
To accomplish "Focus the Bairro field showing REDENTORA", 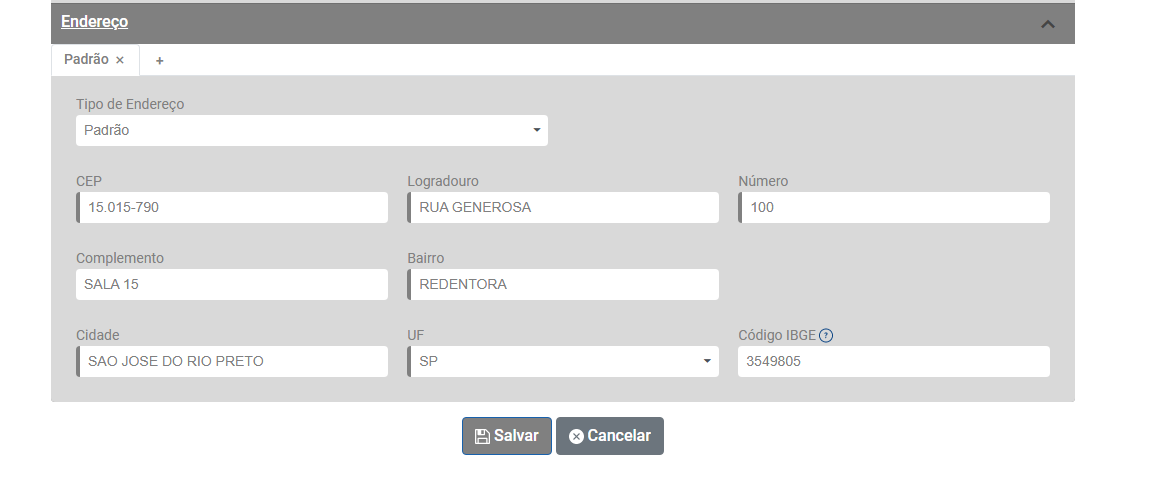I will pos(563,285).
